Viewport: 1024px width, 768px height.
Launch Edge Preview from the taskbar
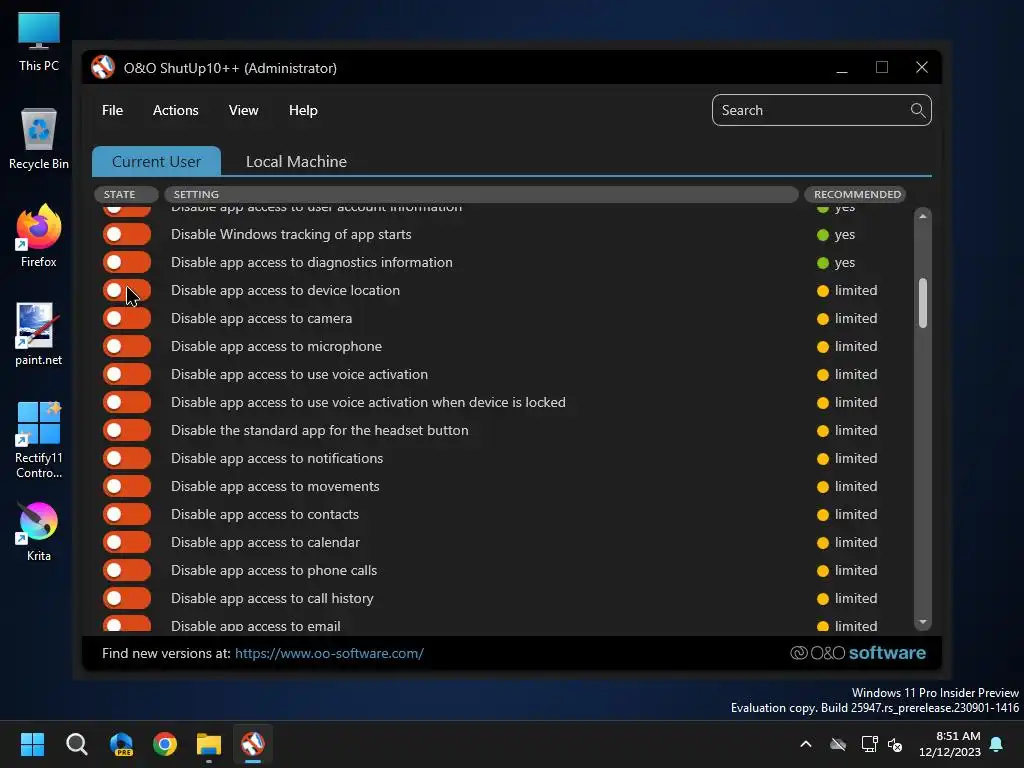click(121, 744)
